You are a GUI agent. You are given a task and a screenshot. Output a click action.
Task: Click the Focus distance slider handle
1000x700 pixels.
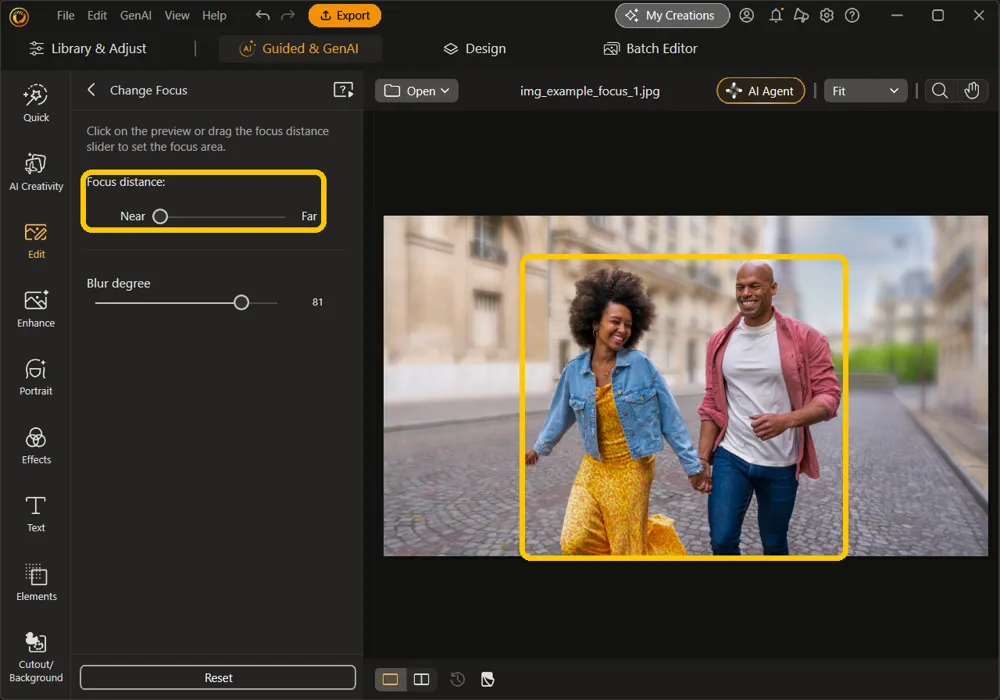pos(160,217)
